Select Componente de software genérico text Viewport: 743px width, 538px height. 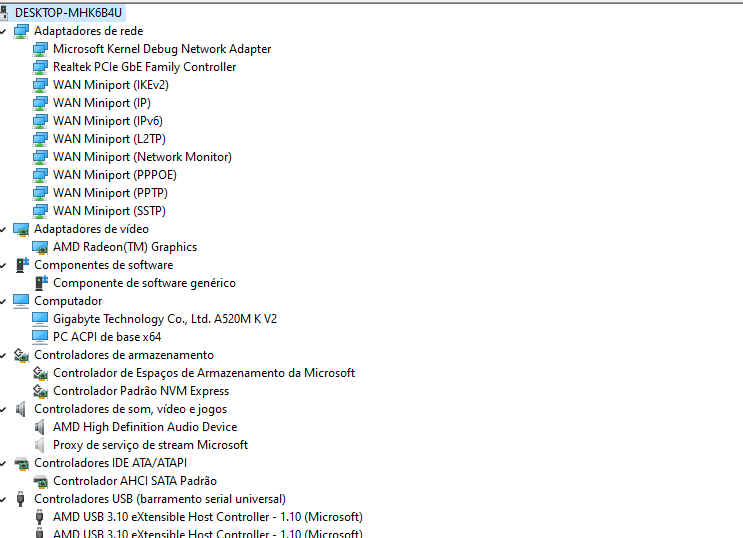pyautogui.click(x=145, y=283)
